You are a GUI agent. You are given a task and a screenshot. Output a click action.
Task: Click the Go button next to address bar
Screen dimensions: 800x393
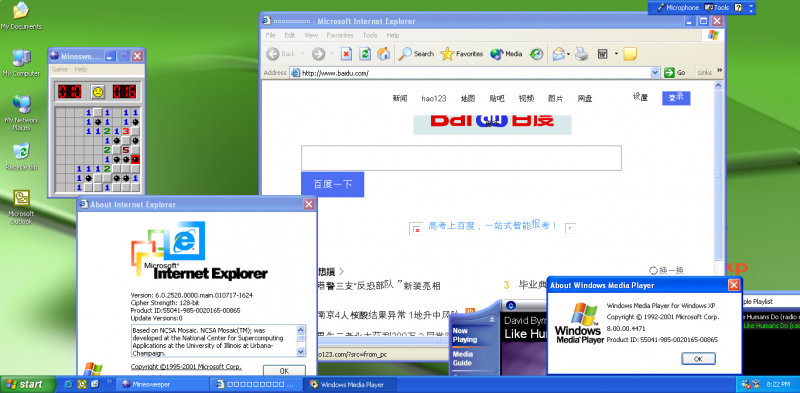click(x=675, y=73)
